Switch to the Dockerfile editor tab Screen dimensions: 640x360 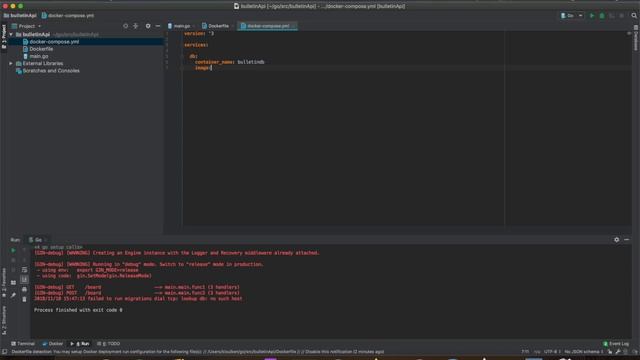point(218,26)
